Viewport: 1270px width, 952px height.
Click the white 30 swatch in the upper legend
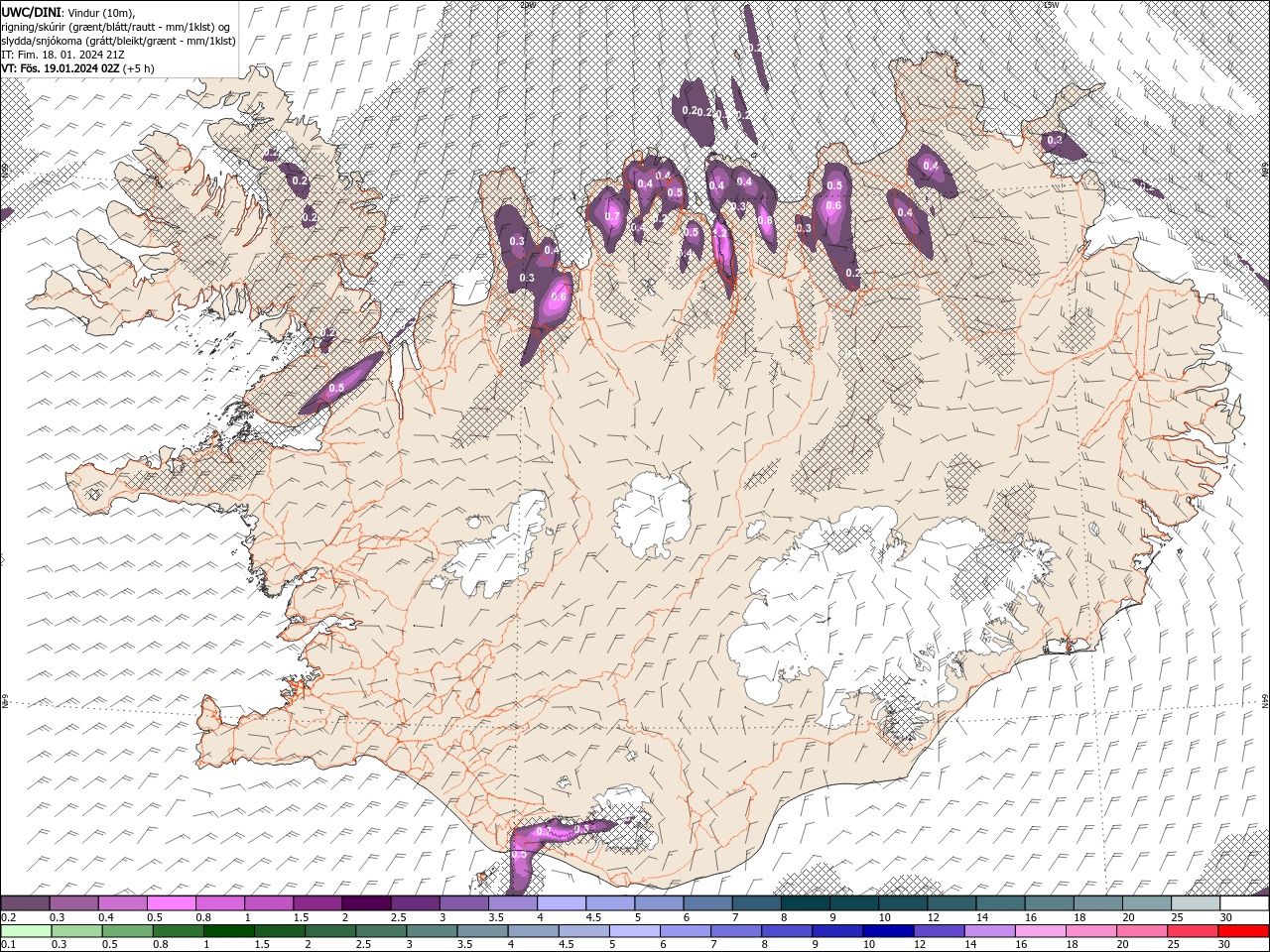point(1245,903)
